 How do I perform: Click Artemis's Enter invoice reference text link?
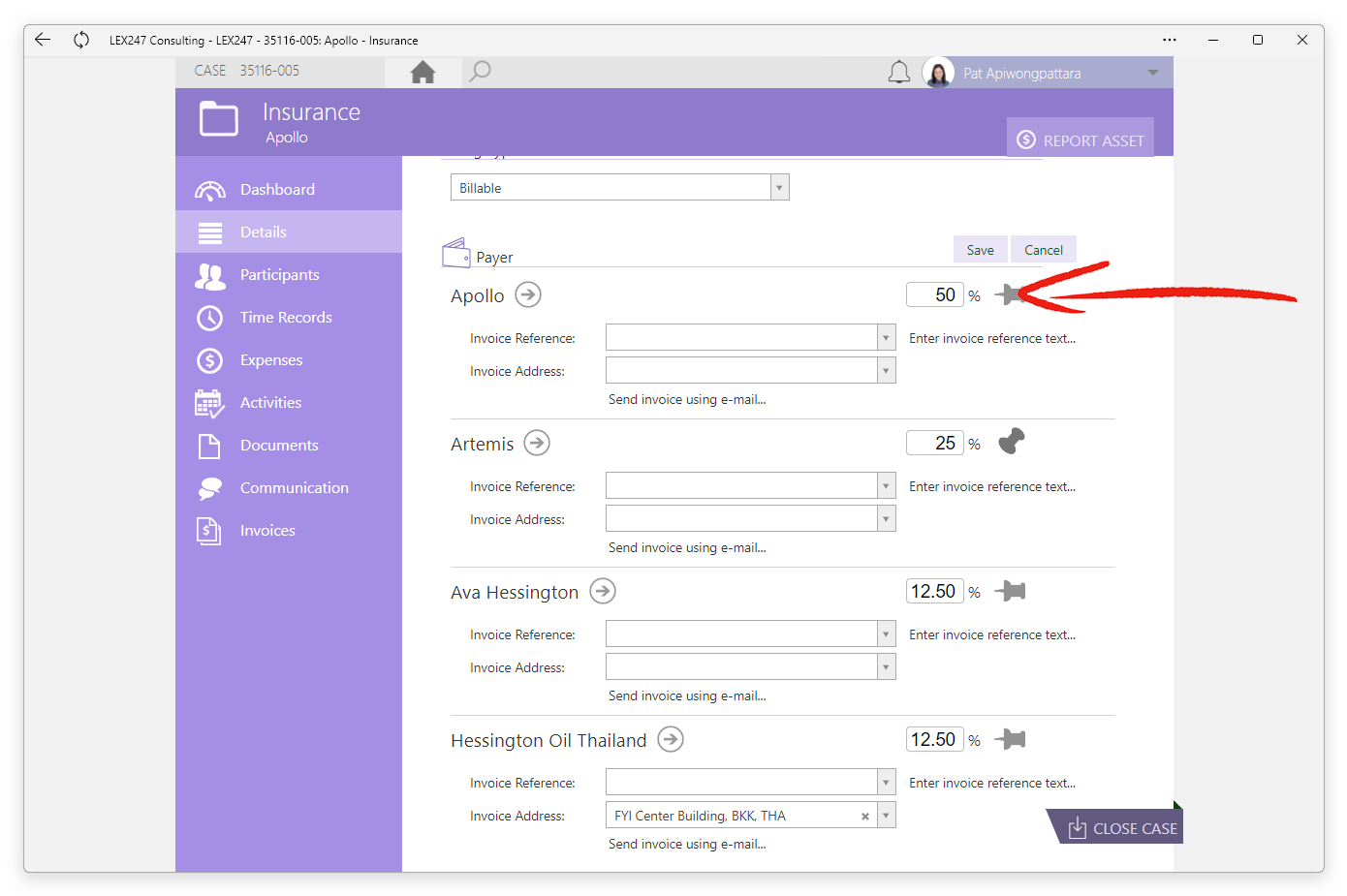click(x=992, y=486)
